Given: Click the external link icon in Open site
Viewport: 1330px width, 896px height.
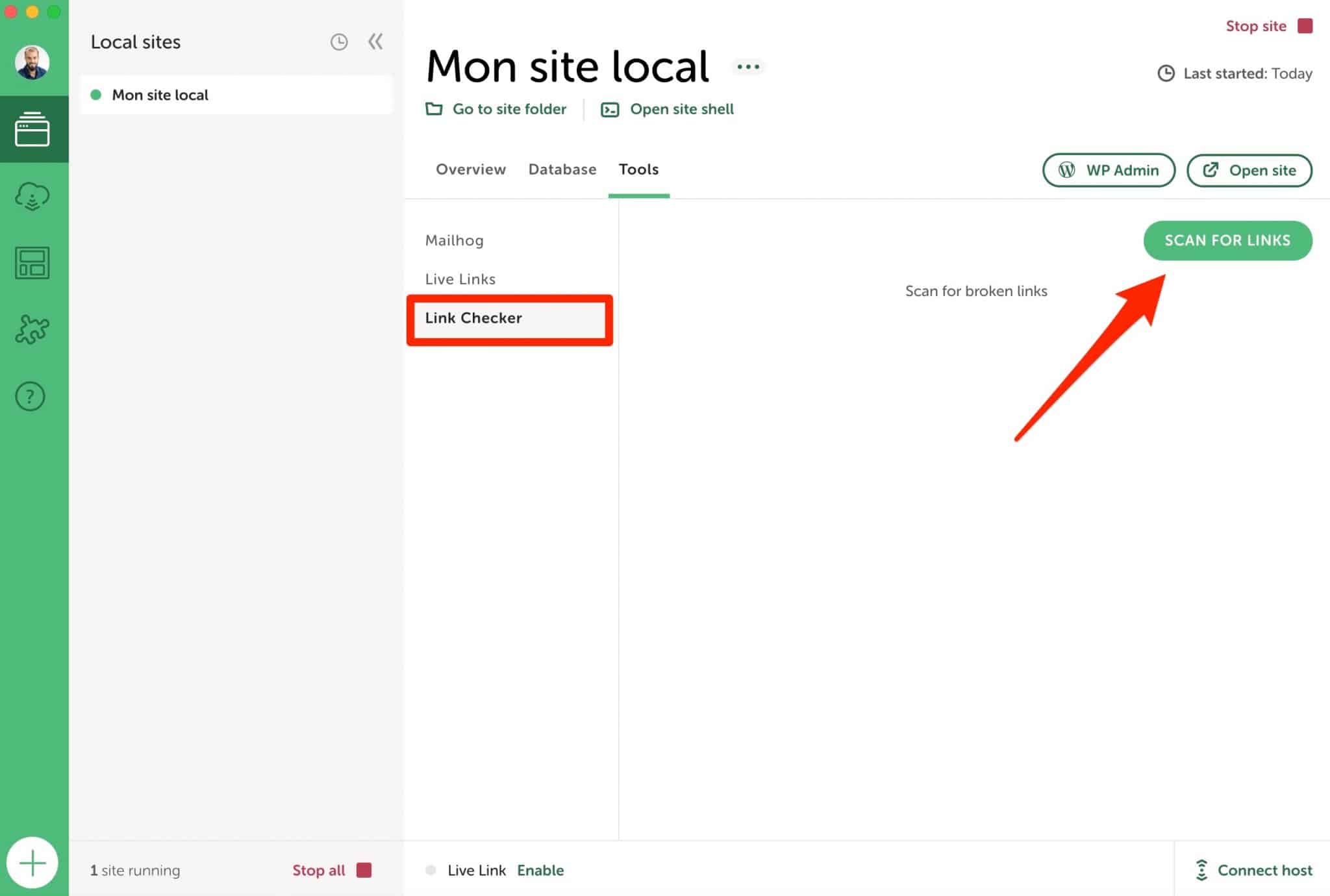Looking at the screenshot, I should (1211, 169).
